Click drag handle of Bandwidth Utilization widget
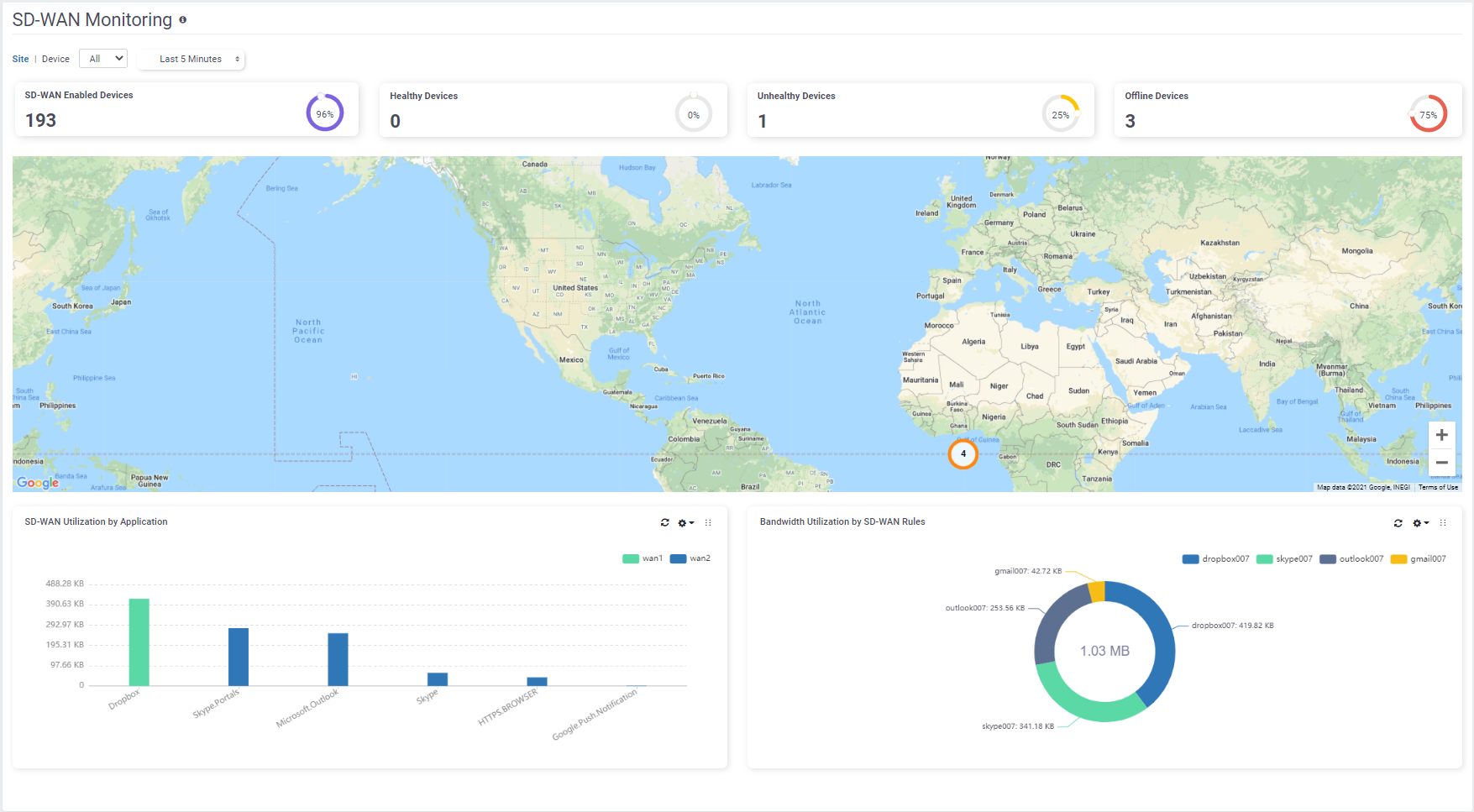The image size is (1474, 812). pos(1443,522)
